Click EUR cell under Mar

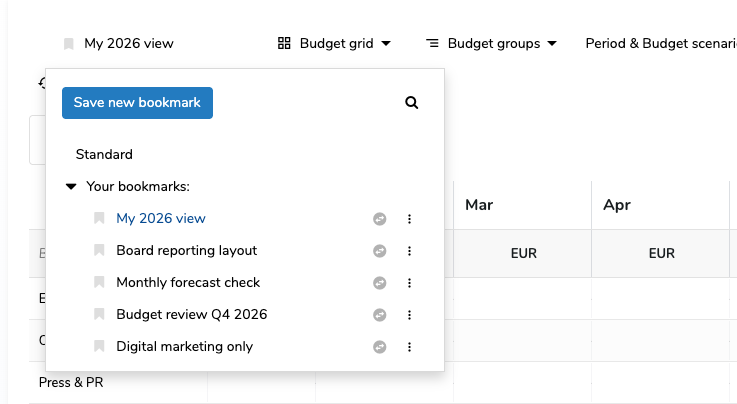click(x=523, y=253)
